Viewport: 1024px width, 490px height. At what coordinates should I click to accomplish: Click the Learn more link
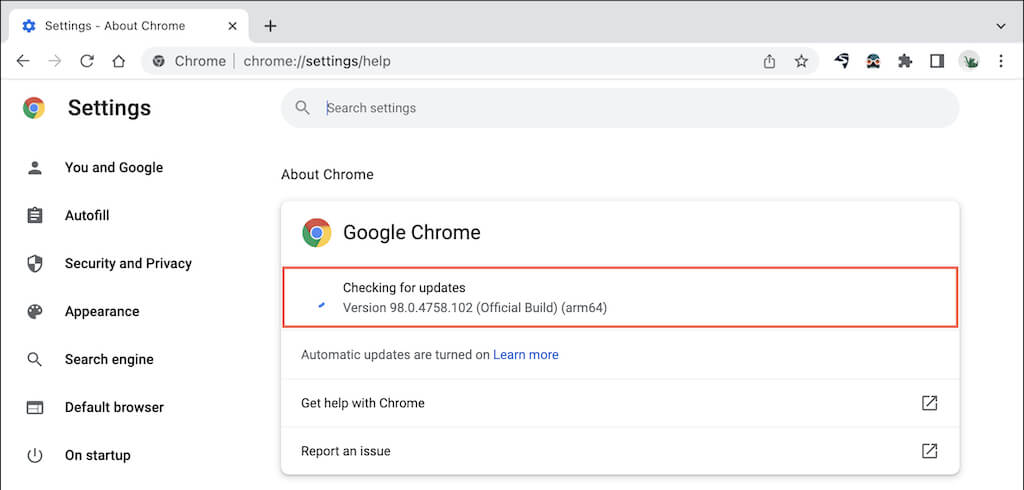tap(526, 355)
